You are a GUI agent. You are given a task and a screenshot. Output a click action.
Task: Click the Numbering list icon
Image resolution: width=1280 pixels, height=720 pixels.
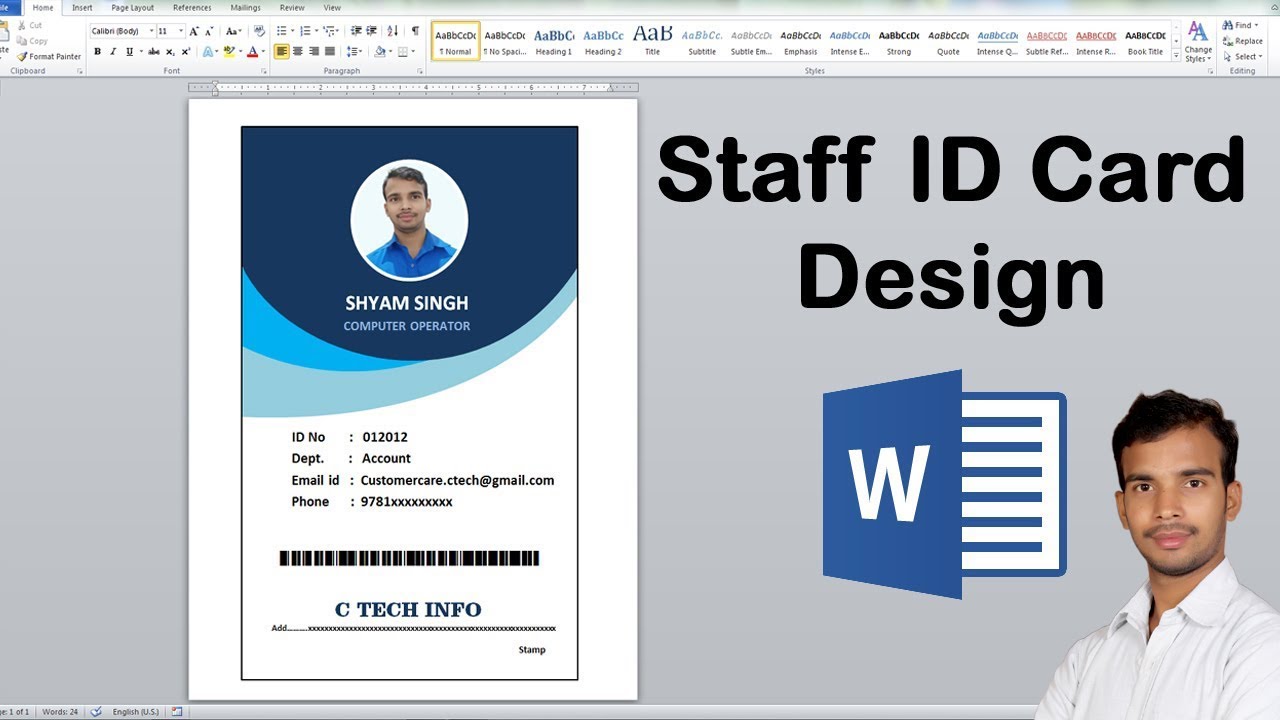point(307,31)
